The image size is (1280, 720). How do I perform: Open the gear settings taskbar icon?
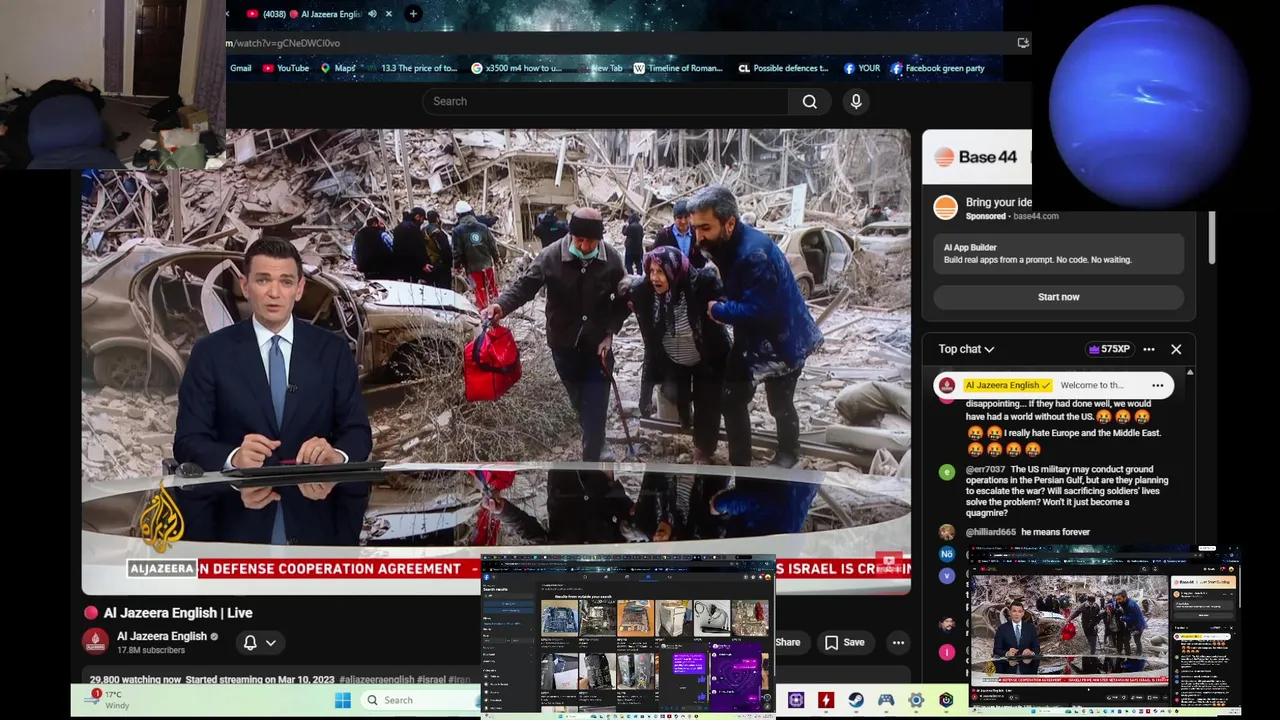click(x=916, y=700)
